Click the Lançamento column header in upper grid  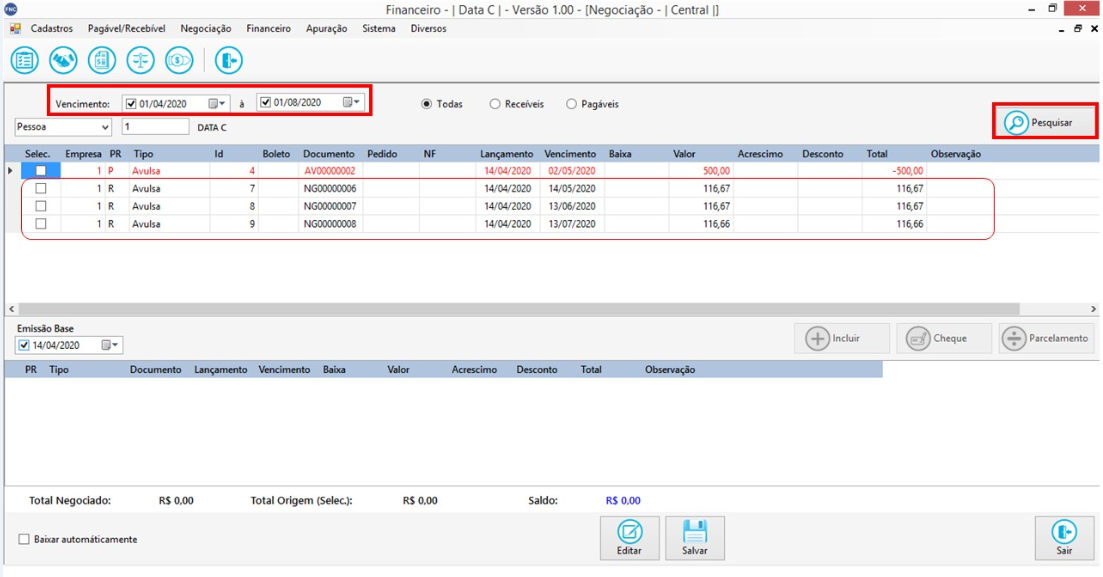(506, 154)
